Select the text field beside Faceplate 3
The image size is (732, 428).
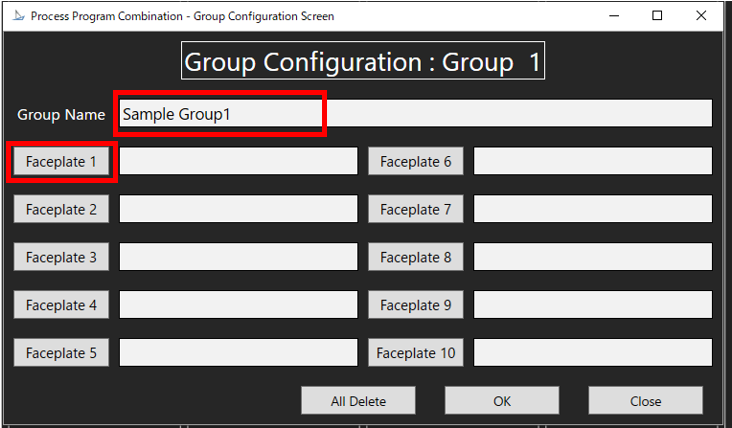point(238,257)
